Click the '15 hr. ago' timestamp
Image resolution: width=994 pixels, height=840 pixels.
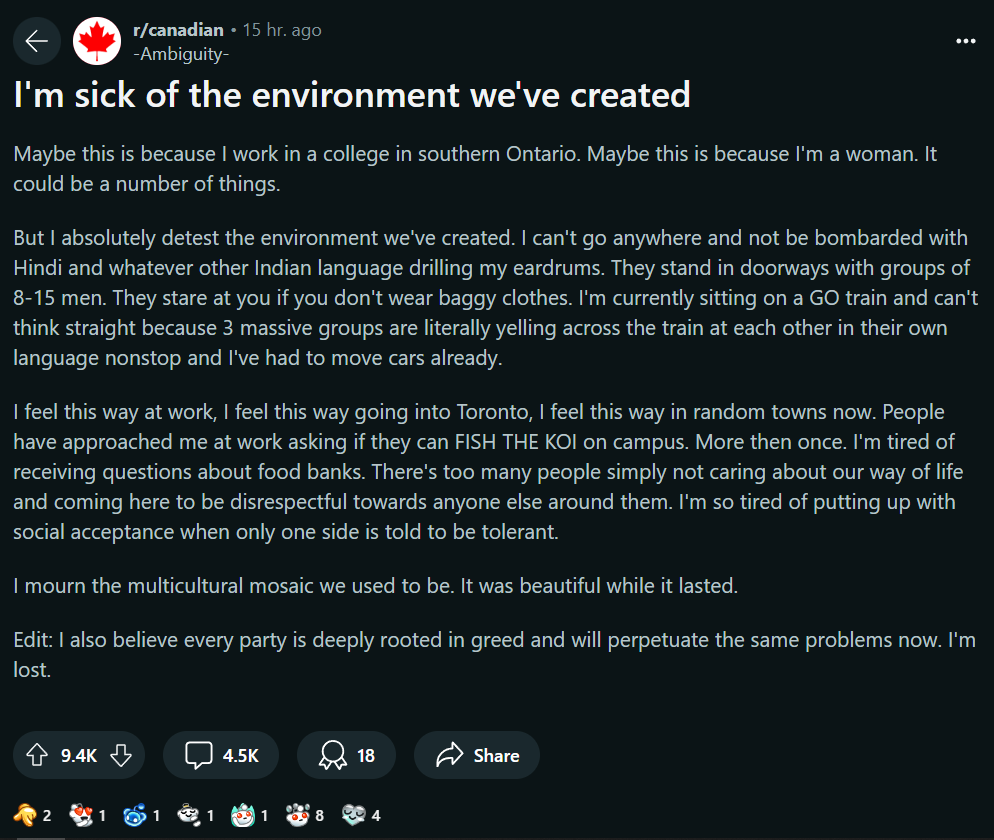click(x=281, y=30)
